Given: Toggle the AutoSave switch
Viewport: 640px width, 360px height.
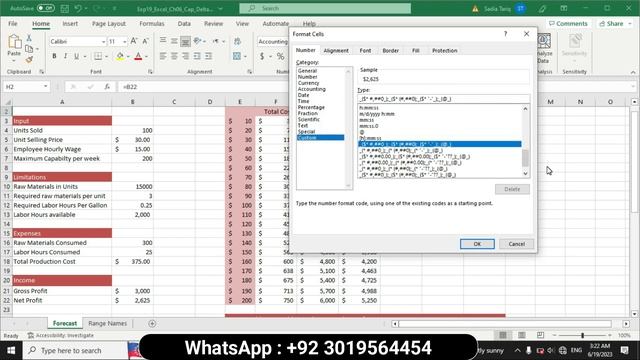Looking at the screenshot, I should point(45,8).
